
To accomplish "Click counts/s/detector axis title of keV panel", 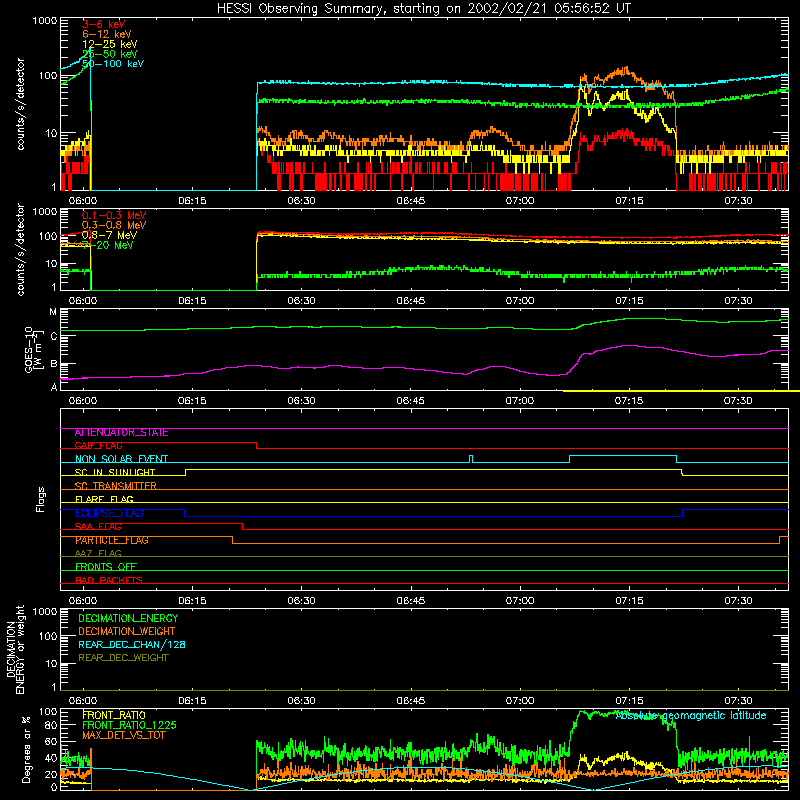I will [20, 104].
